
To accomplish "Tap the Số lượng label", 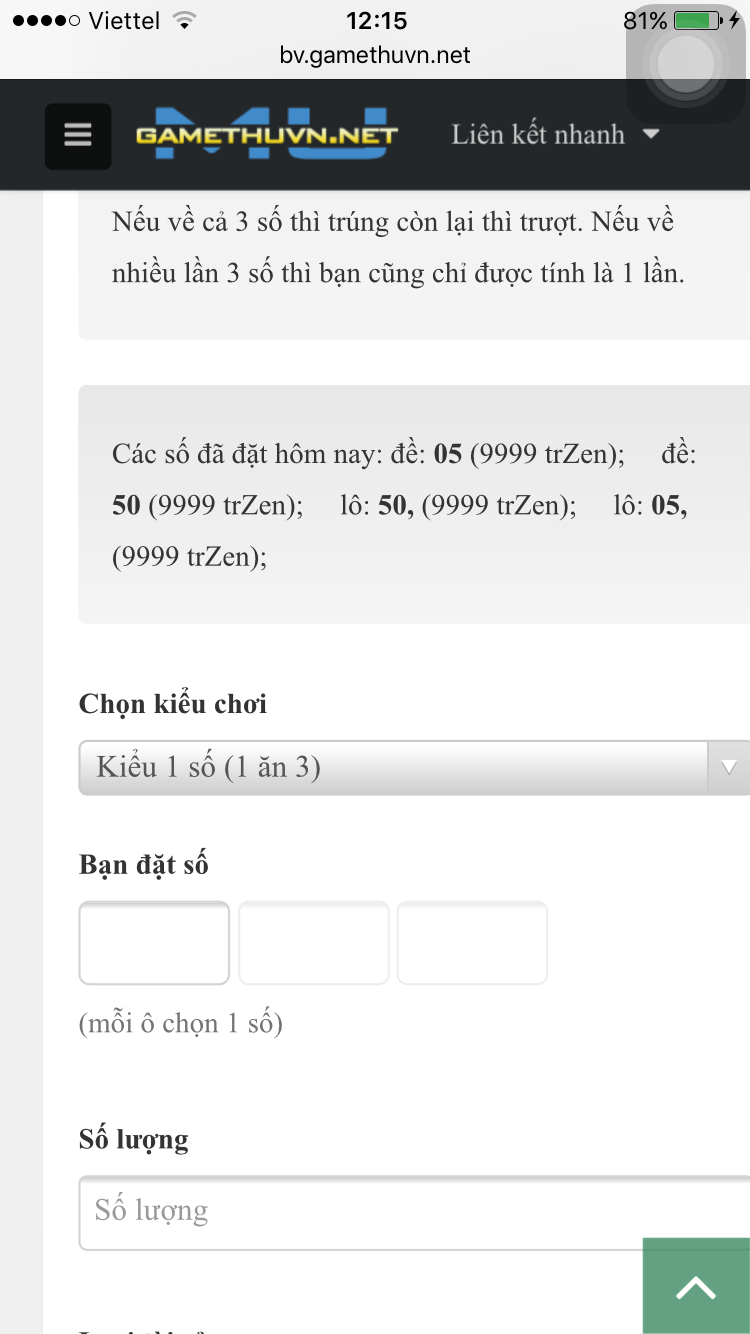I will pyautogui.click(x=133, y=1139).
